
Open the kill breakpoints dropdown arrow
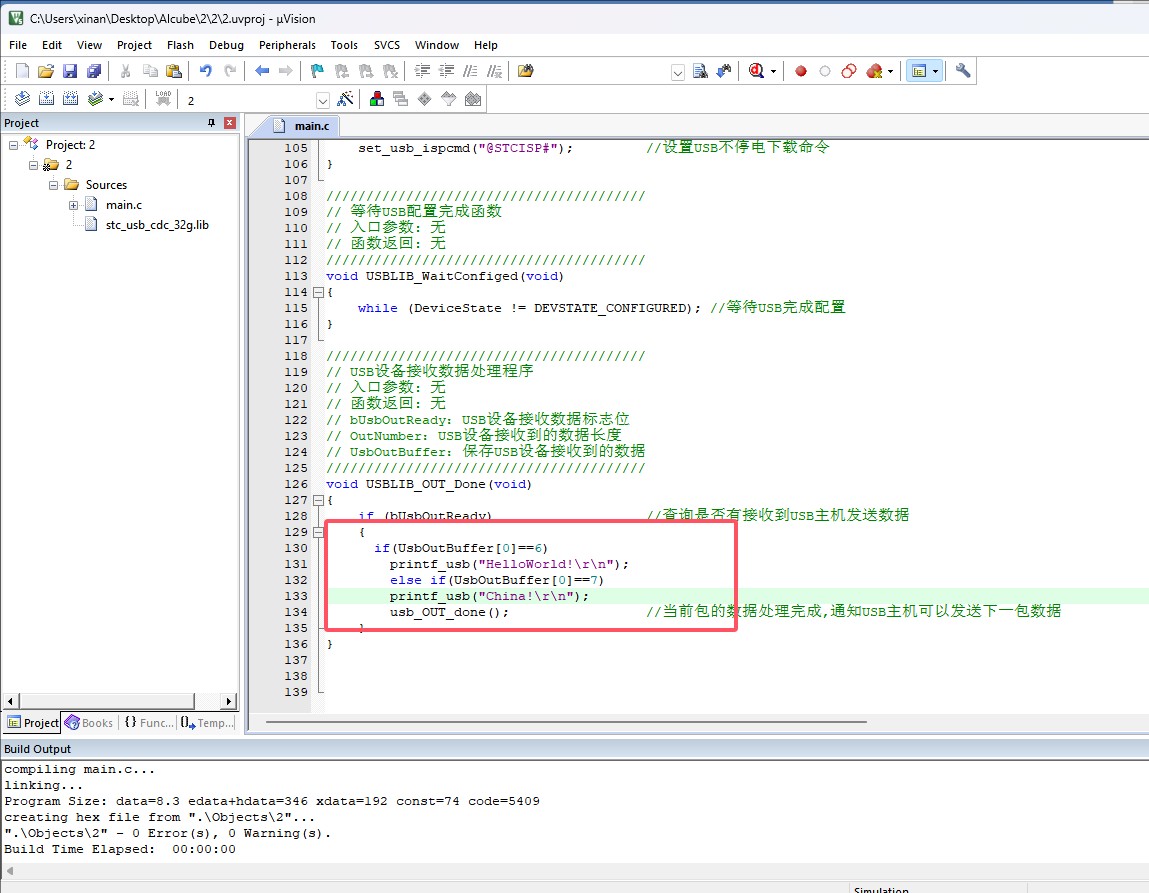[890, 72]
